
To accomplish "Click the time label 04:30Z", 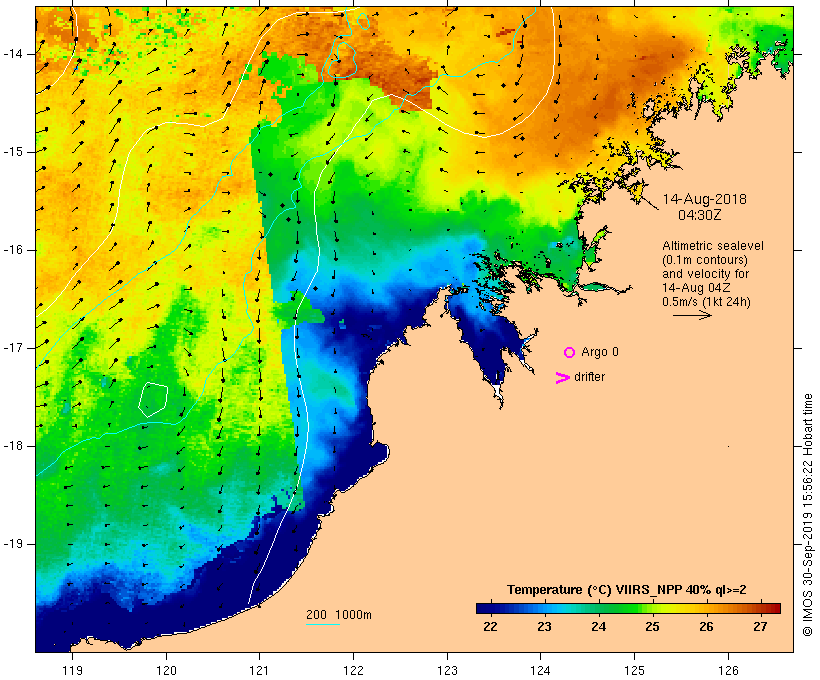I will point(700,215).
